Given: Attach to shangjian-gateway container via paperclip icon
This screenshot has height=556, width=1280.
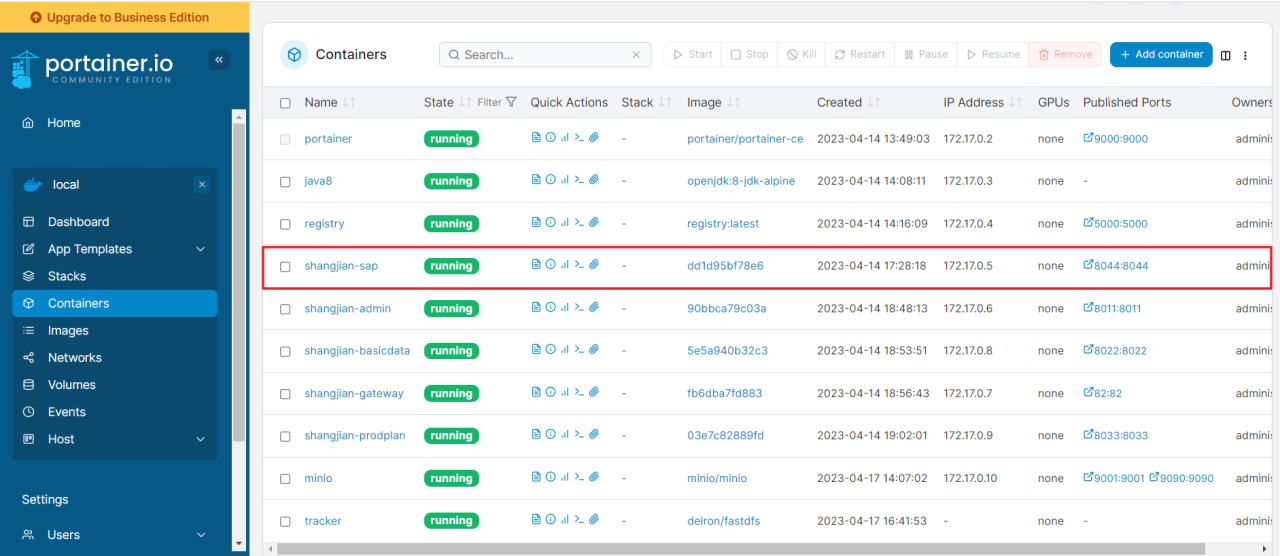Looking at the screenshot, I should click(593, 393).
